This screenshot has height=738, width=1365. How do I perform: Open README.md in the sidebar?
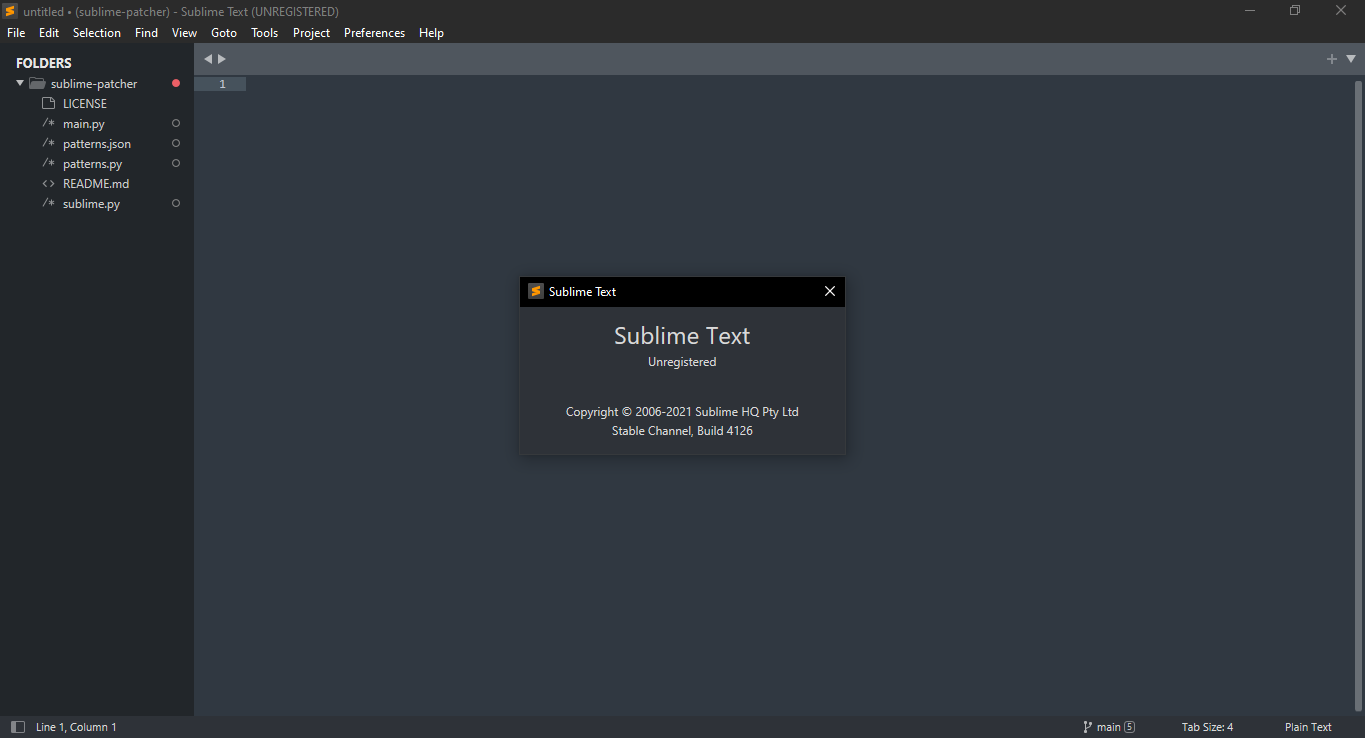tap(96, 184)
